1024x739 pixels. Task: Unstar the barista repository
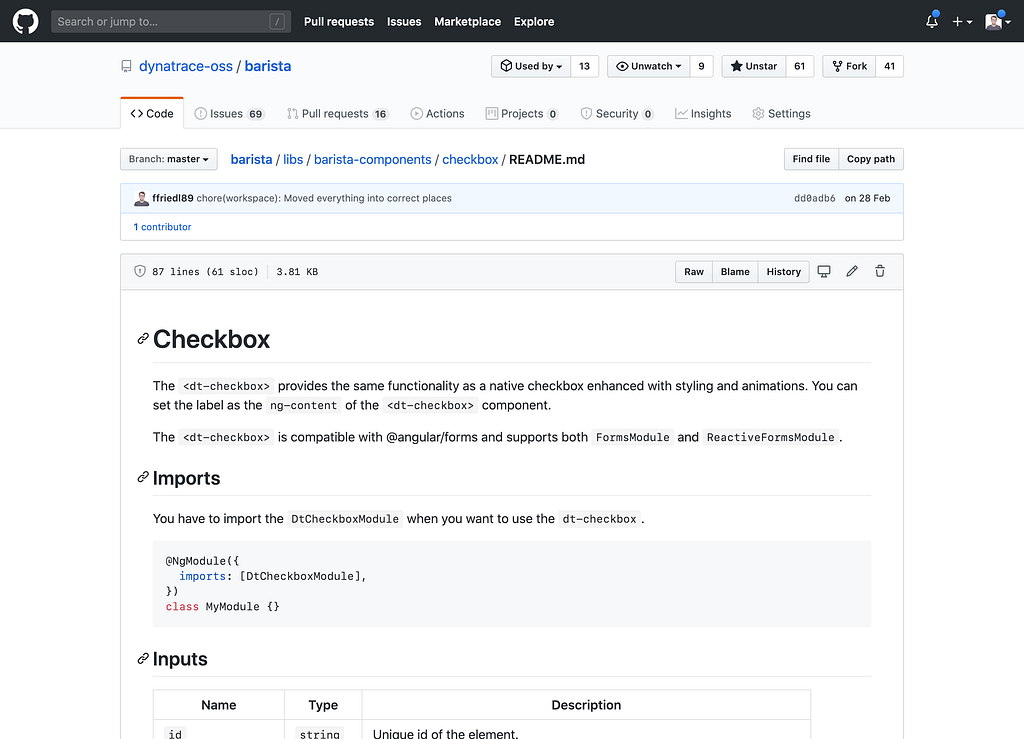(753, 66)
